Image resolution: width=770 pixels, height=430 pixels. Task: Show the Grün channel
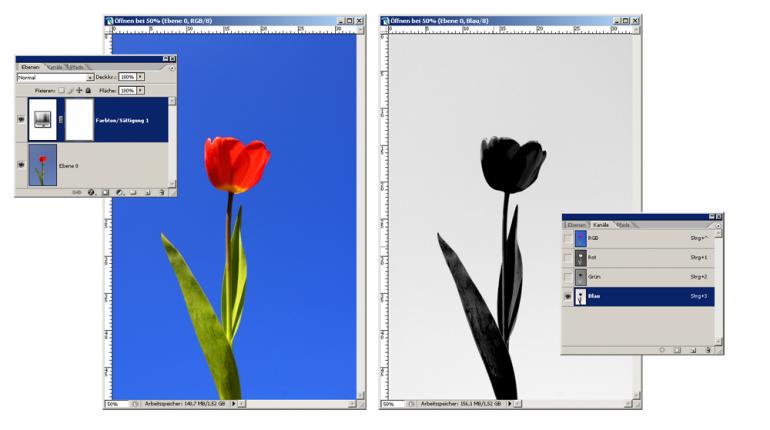[568, 277]
